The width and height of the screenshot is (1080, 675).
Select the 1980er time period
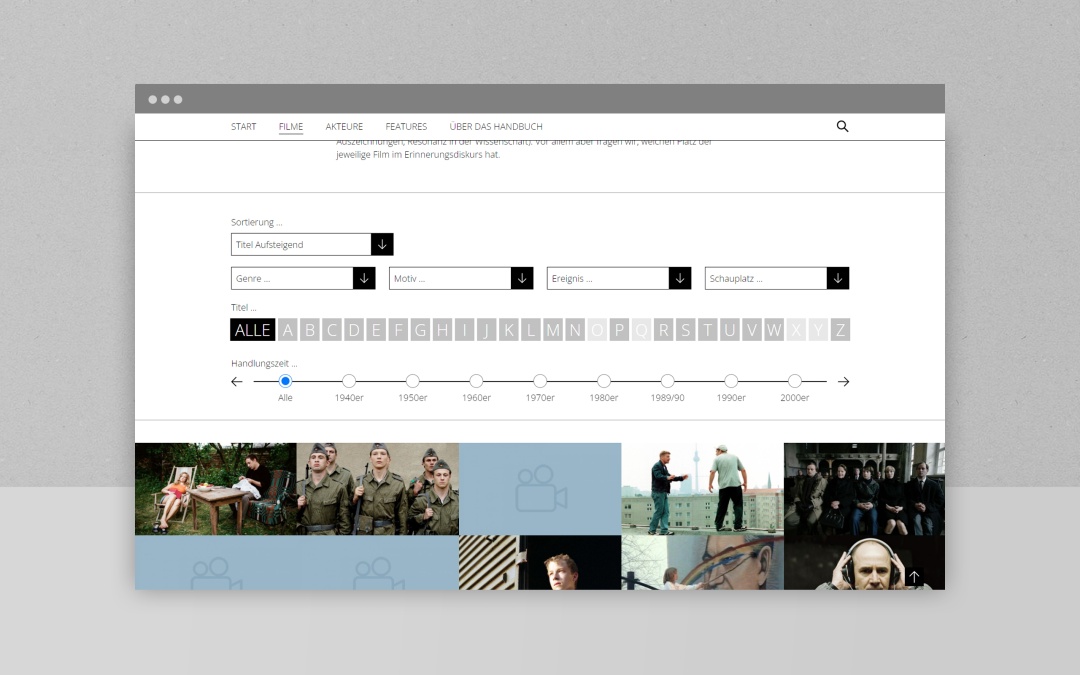[x=603, y=381]
